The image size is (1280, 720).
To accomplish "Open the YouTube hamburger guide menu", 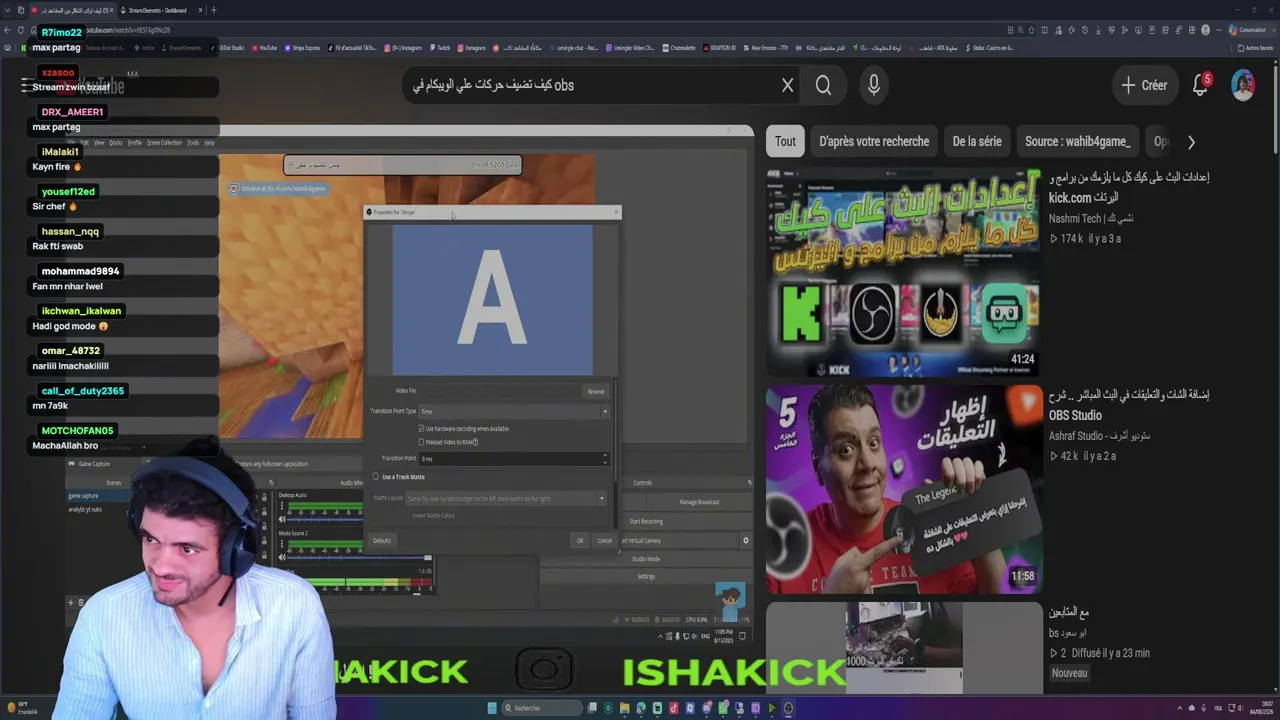I will pos(27,85).
